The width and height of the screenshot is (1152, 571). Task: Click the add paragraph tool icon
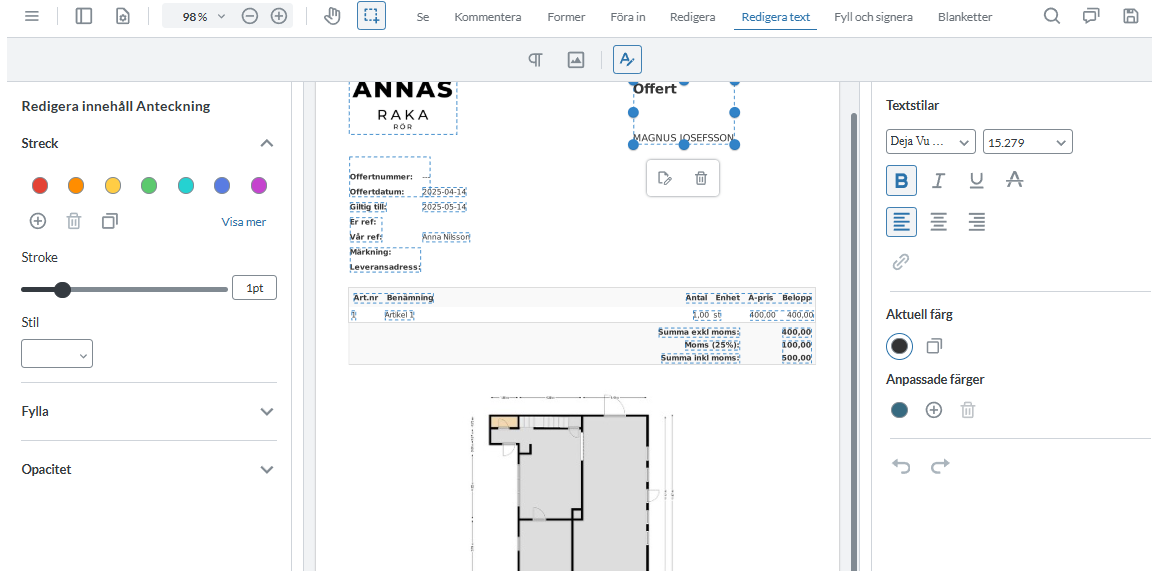536,60
